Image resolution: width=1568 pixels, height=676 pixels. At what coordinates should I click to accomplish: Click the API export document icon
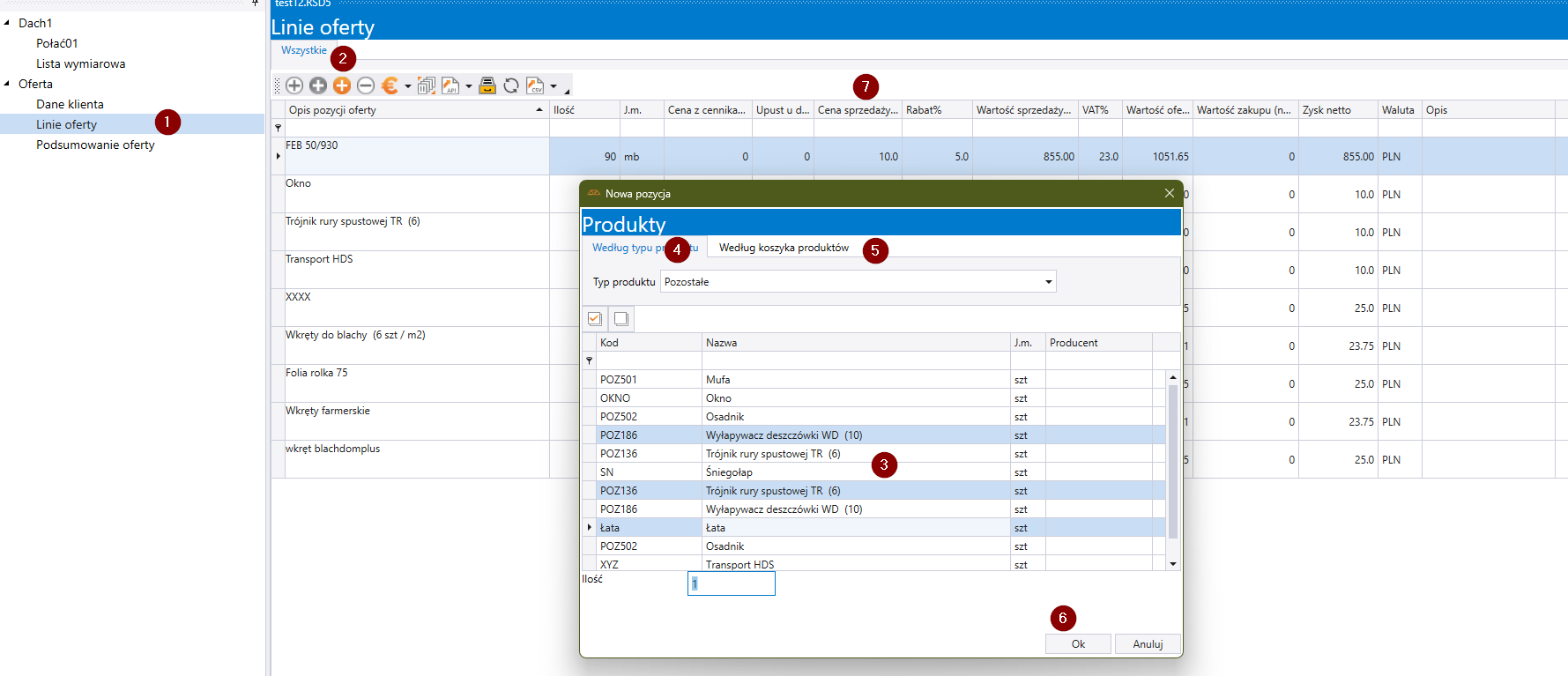pyautogui.click(x=450, y=85)
